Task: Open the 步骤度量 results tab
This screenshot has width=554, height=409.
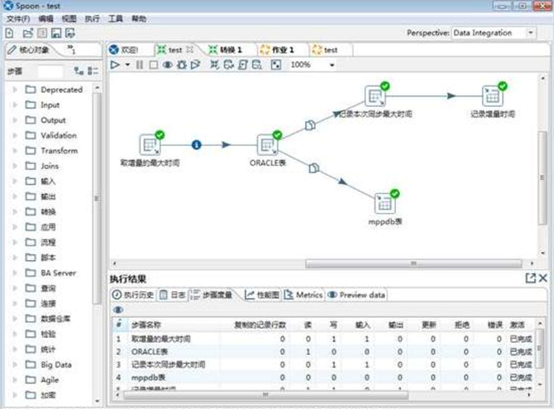Action: [212, 295]
